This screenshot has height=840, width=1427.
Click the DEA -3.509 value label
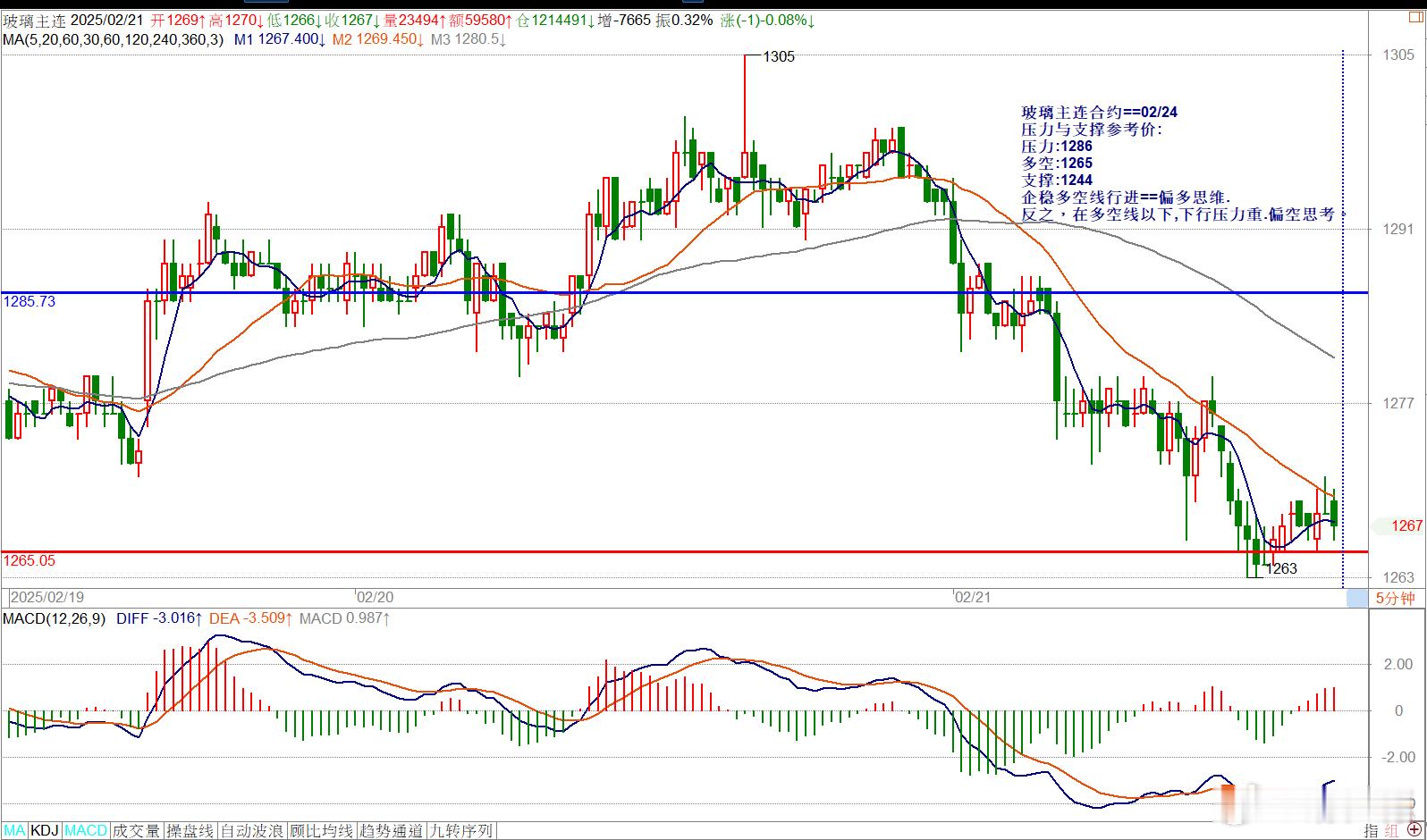pyautogui.click(x=251, y=618)
